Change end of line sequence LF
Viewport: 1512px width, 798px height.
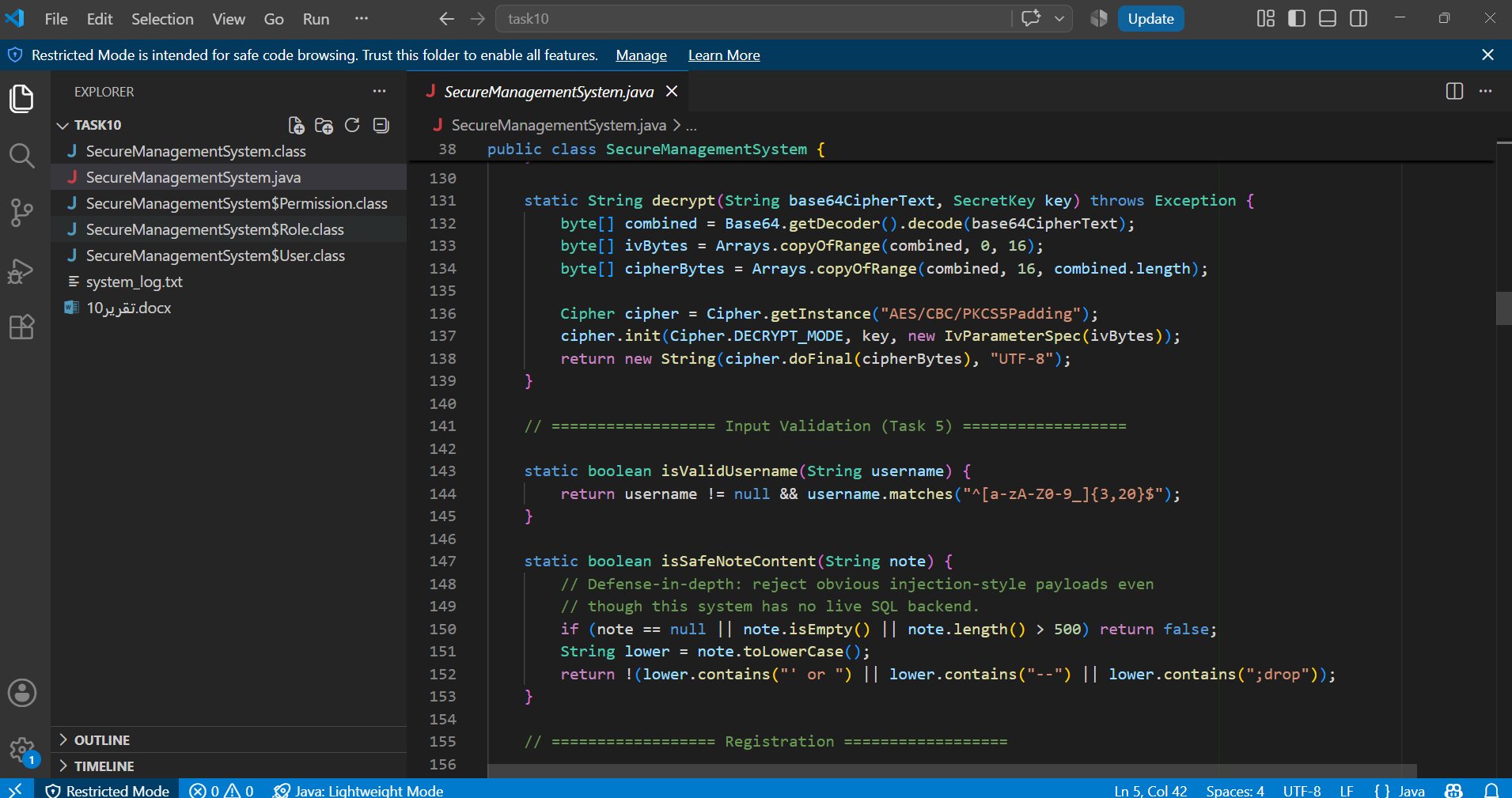[1347, 790]
